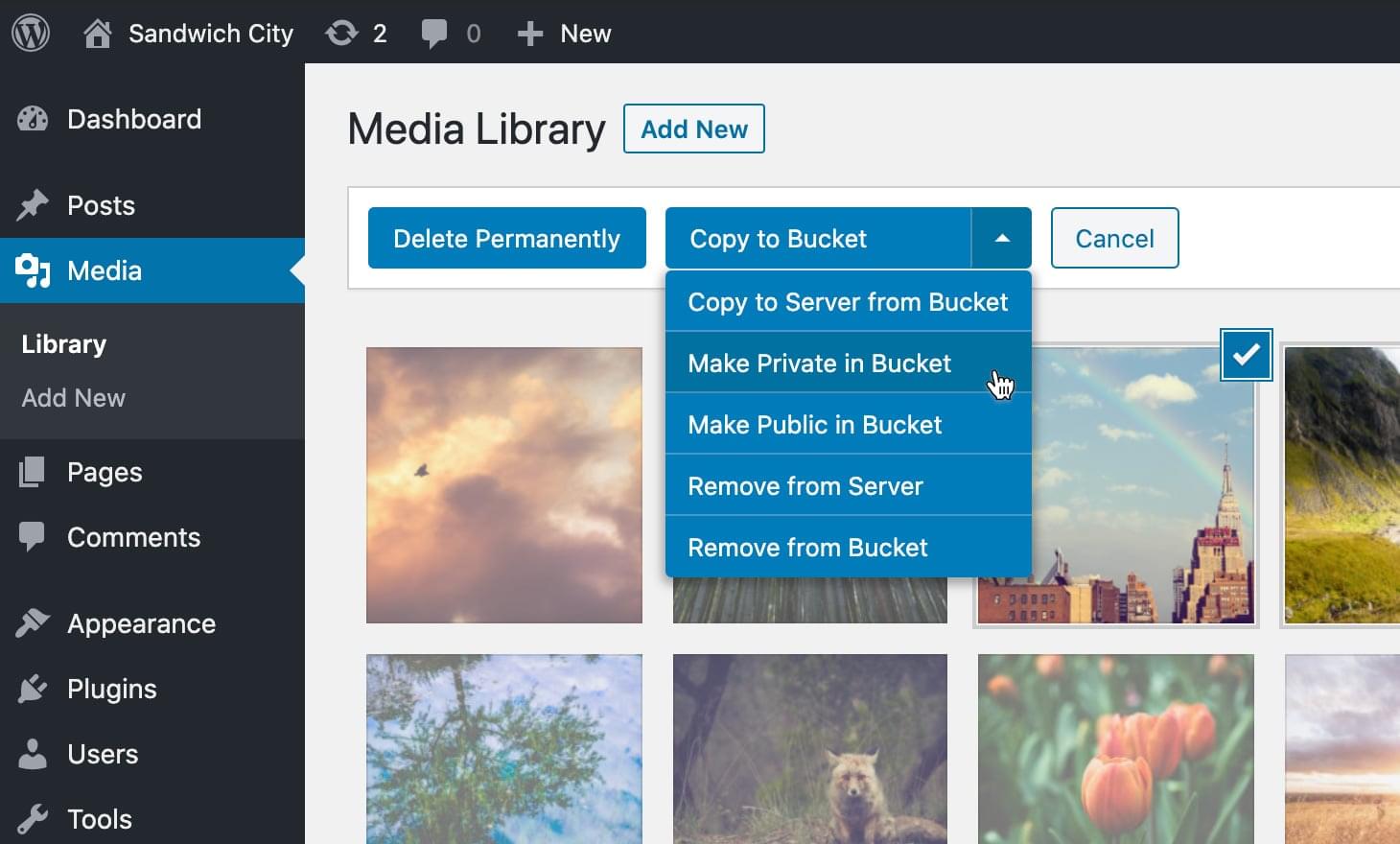The height and width of the screenshot is (844, 1400).
Task: Click the Plugins plug icon
Action: (x=33, y=689)
